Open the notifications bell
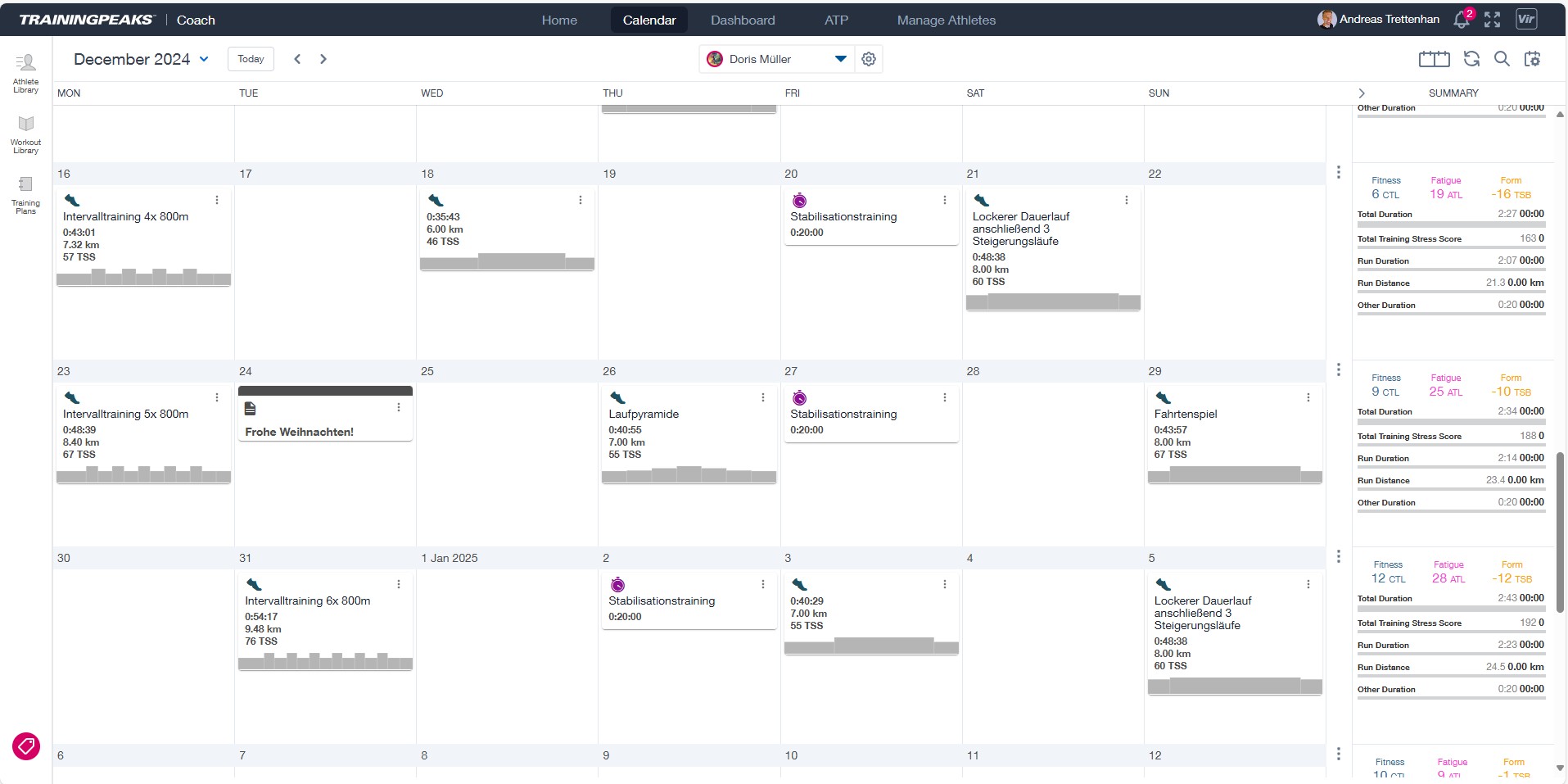This screenshot has width=1568, height=784. [1462, 20]
